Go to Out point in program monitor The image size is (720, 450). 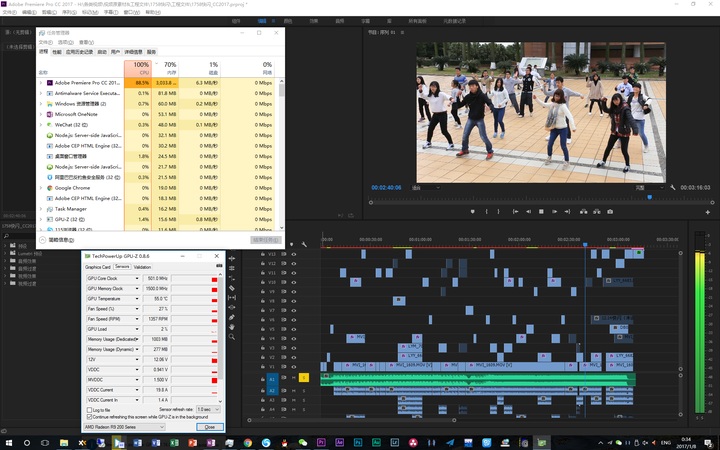[x=568, y=212]
